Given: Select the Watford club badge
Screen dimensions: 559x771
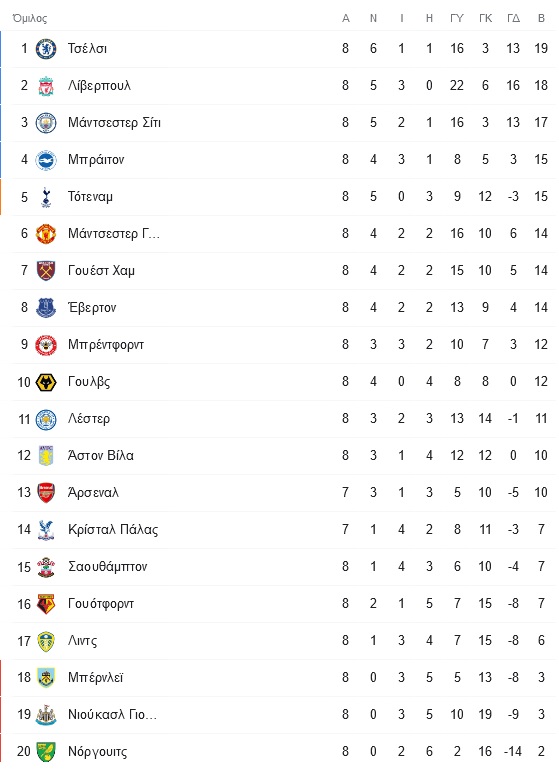Looking at the screenshot, I should coord(46,604).
